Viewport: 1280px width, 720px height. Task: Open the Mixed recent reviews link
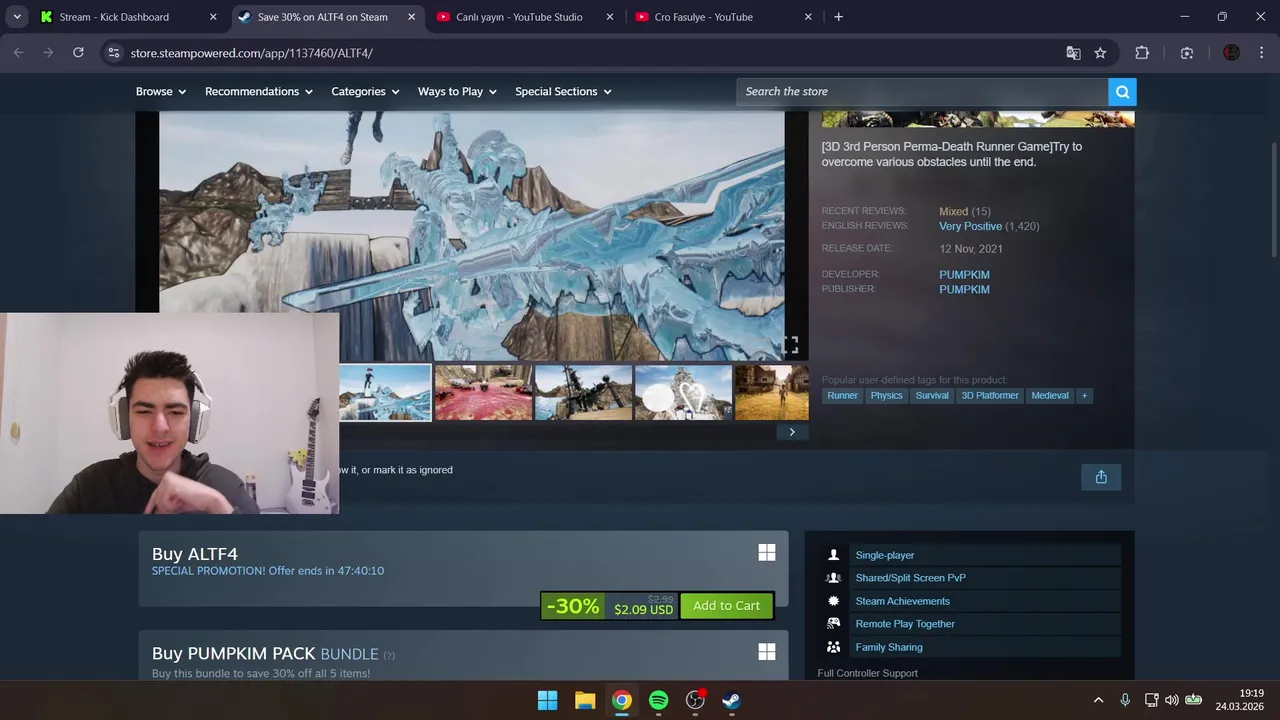(953, 212)
